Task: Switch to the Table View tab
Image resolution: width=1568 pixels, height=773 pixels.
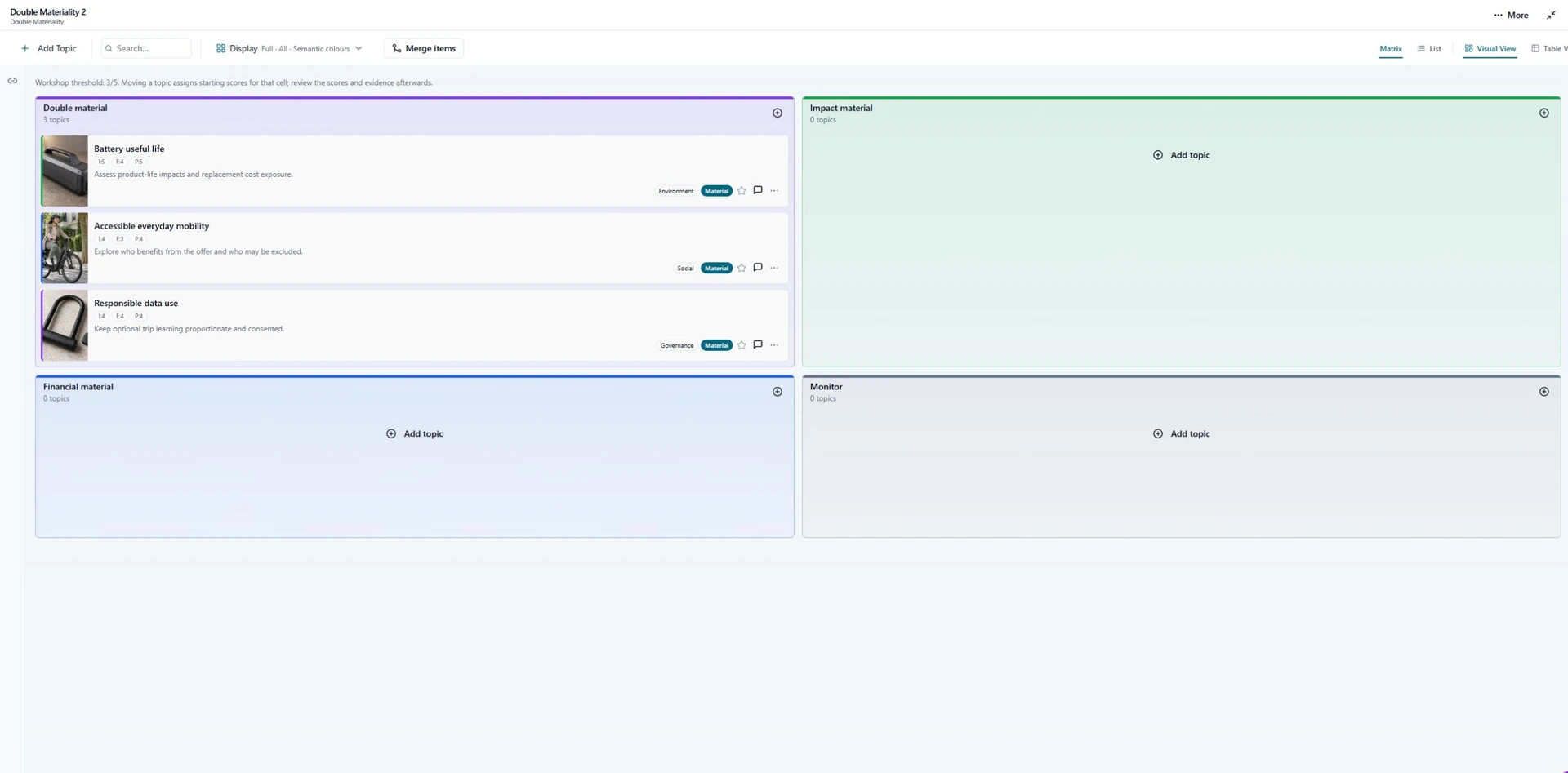Action: pyautogui.click(x=1548, y=49)
